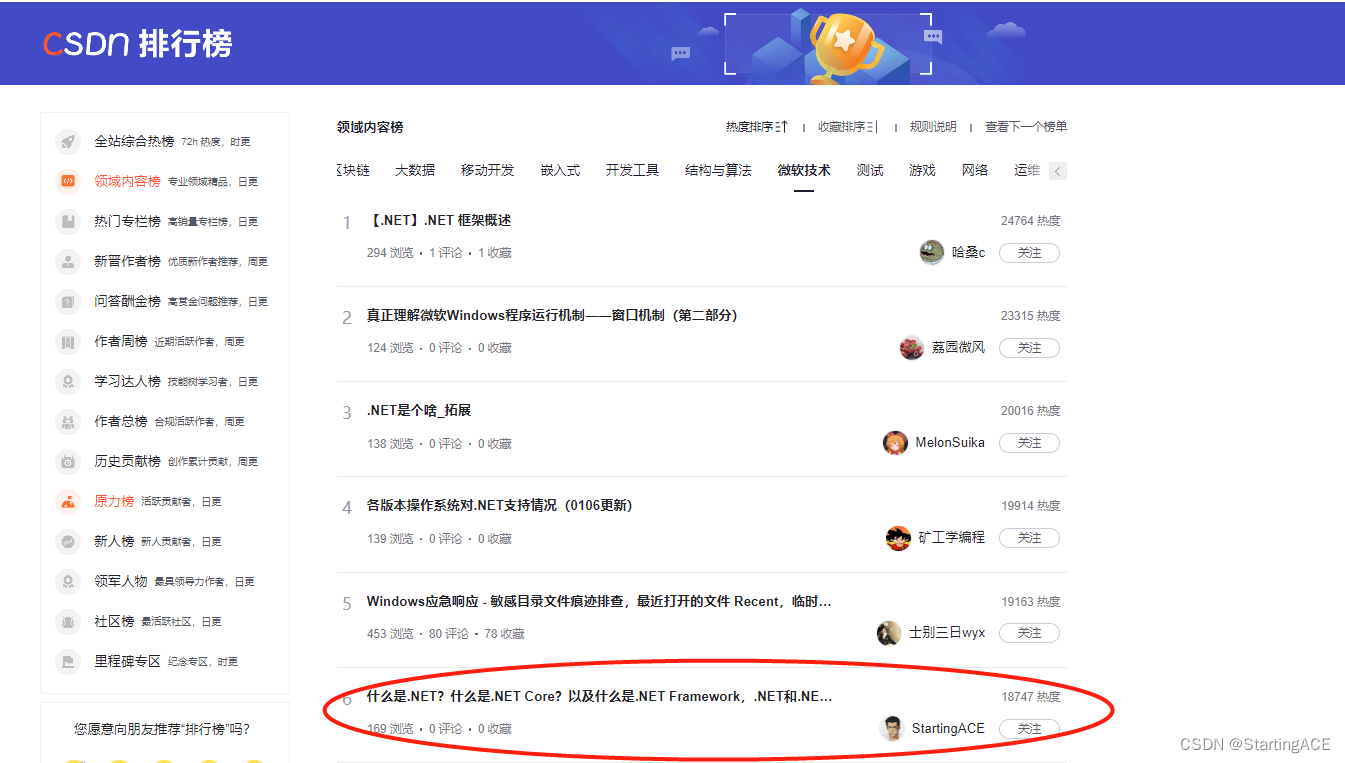Open 领军人物 in the sidebar
The image size is (1345, 763).
pos(121,581)
